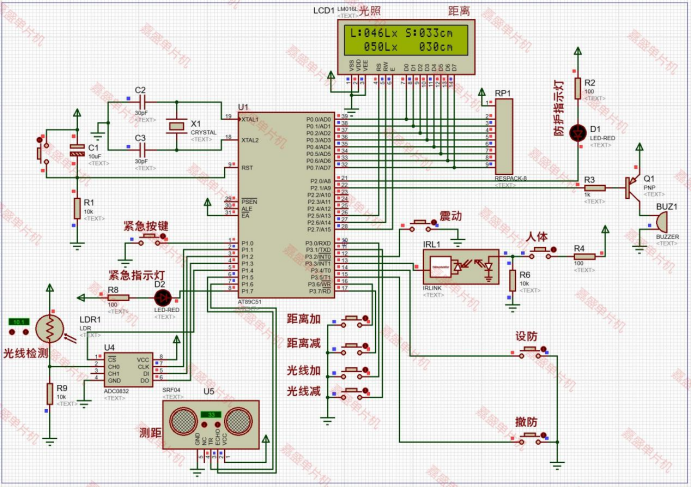692x487 pixels.
Task: Click the XTAL1 pin label on U1
Action: 250,120
